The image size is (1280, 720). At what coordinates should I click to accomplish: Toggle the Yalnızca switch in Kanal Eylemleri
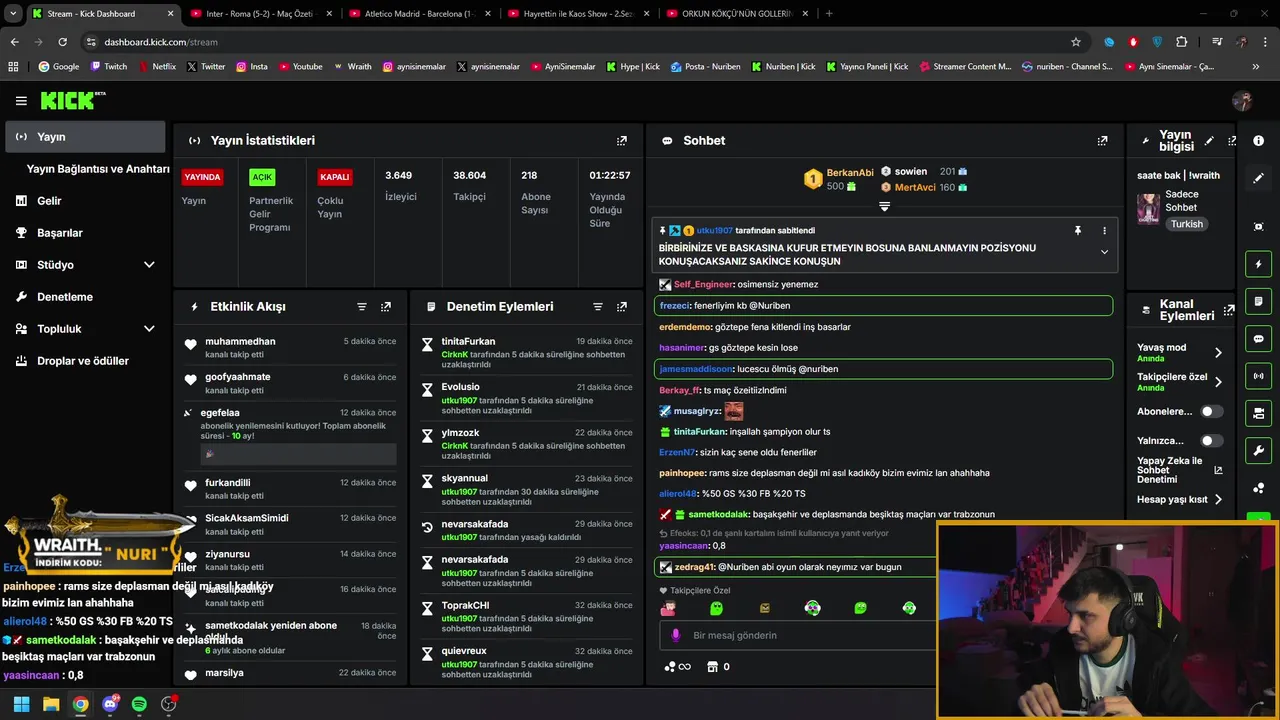coord(1211,440)
